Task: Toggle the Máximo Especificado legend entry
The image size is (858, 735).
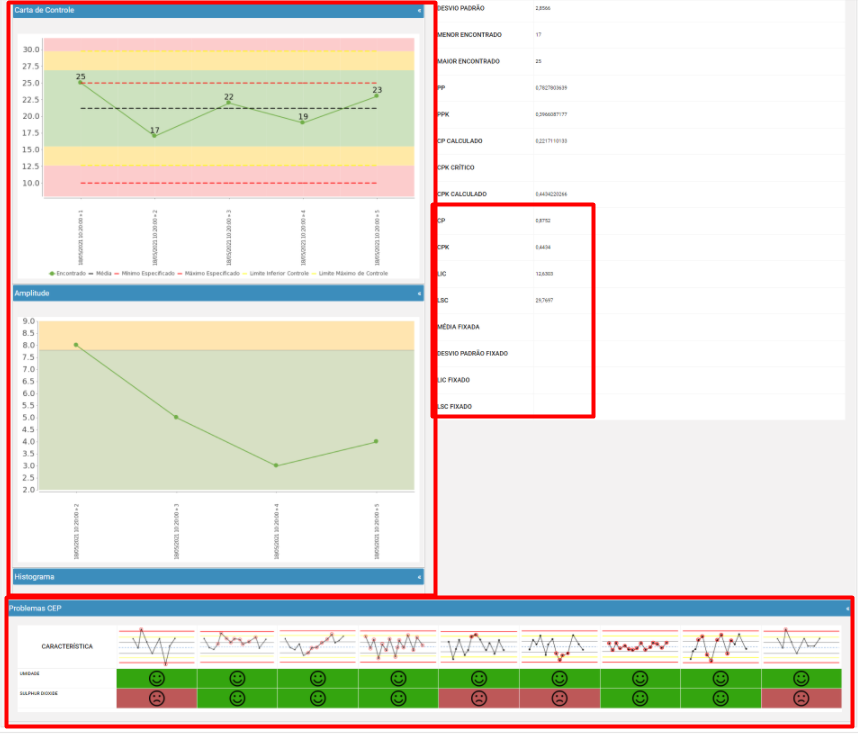Action: tap(209, 274)
